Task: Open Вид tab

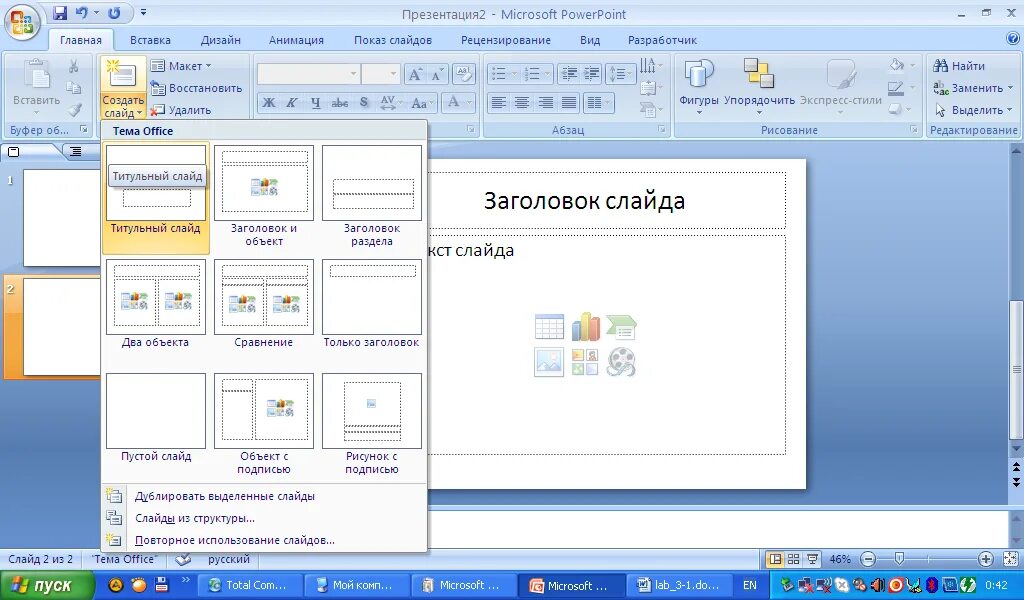Action: (x=590, y=40)
